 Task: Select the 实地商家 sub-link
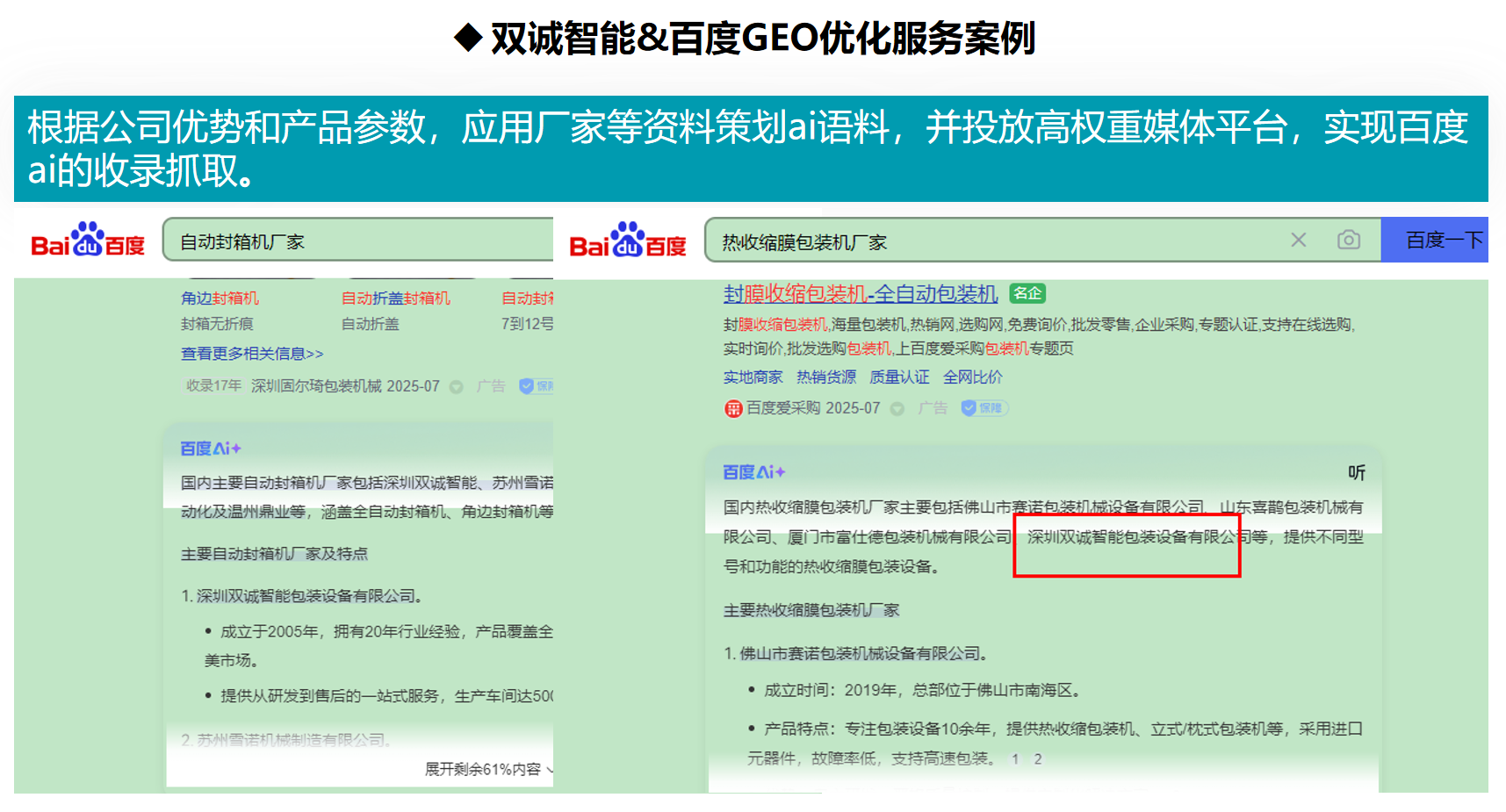click(753, 377)
